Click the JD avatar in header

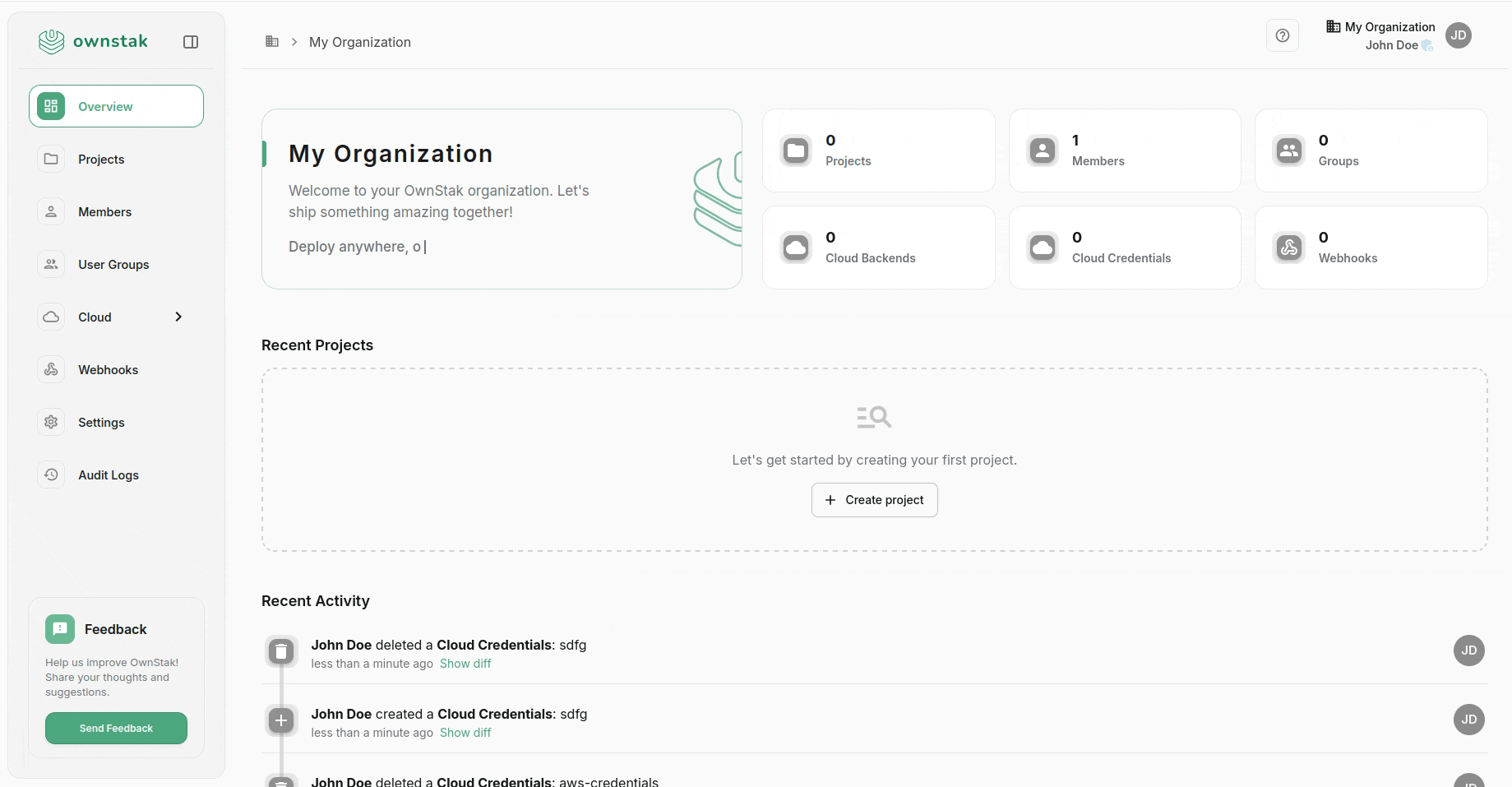coord(1459,35)
